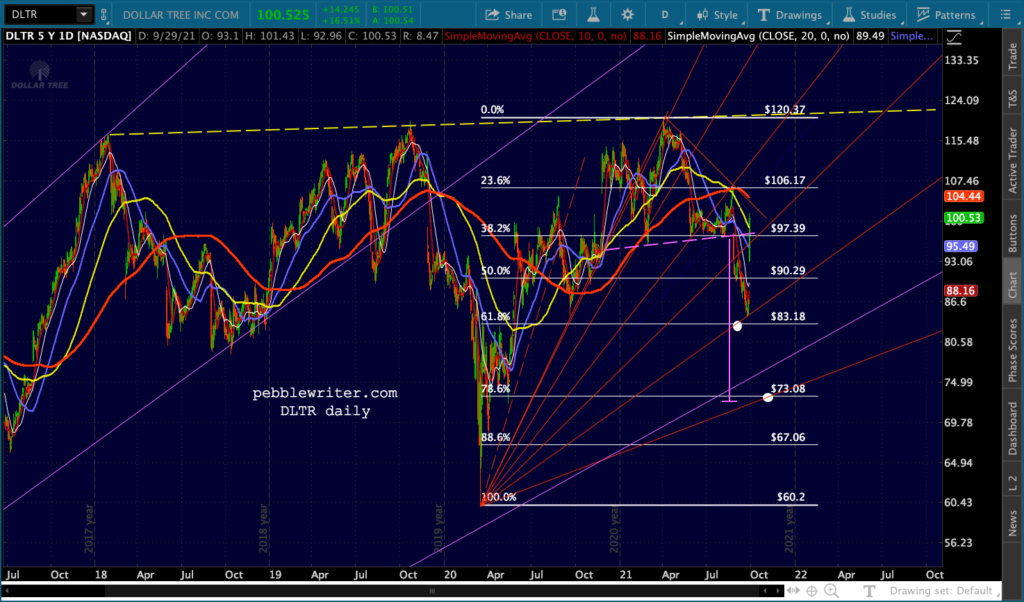The height and width of the screenshot is (602, 1024).
Task: Click the scroll right arrow
Action: pos(777,591)
